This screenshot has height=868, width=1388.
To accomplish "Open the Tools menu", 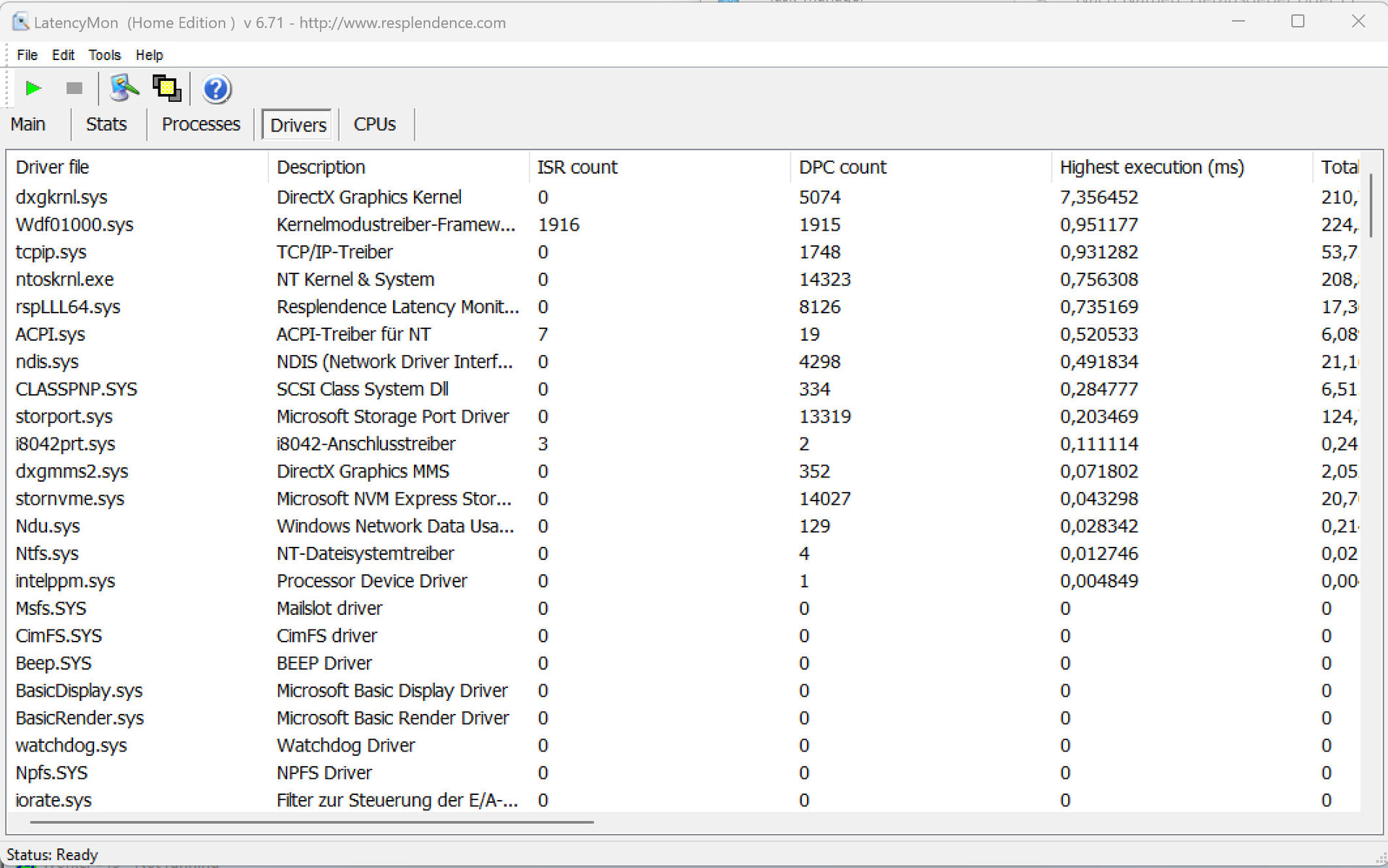I will 104,55.
